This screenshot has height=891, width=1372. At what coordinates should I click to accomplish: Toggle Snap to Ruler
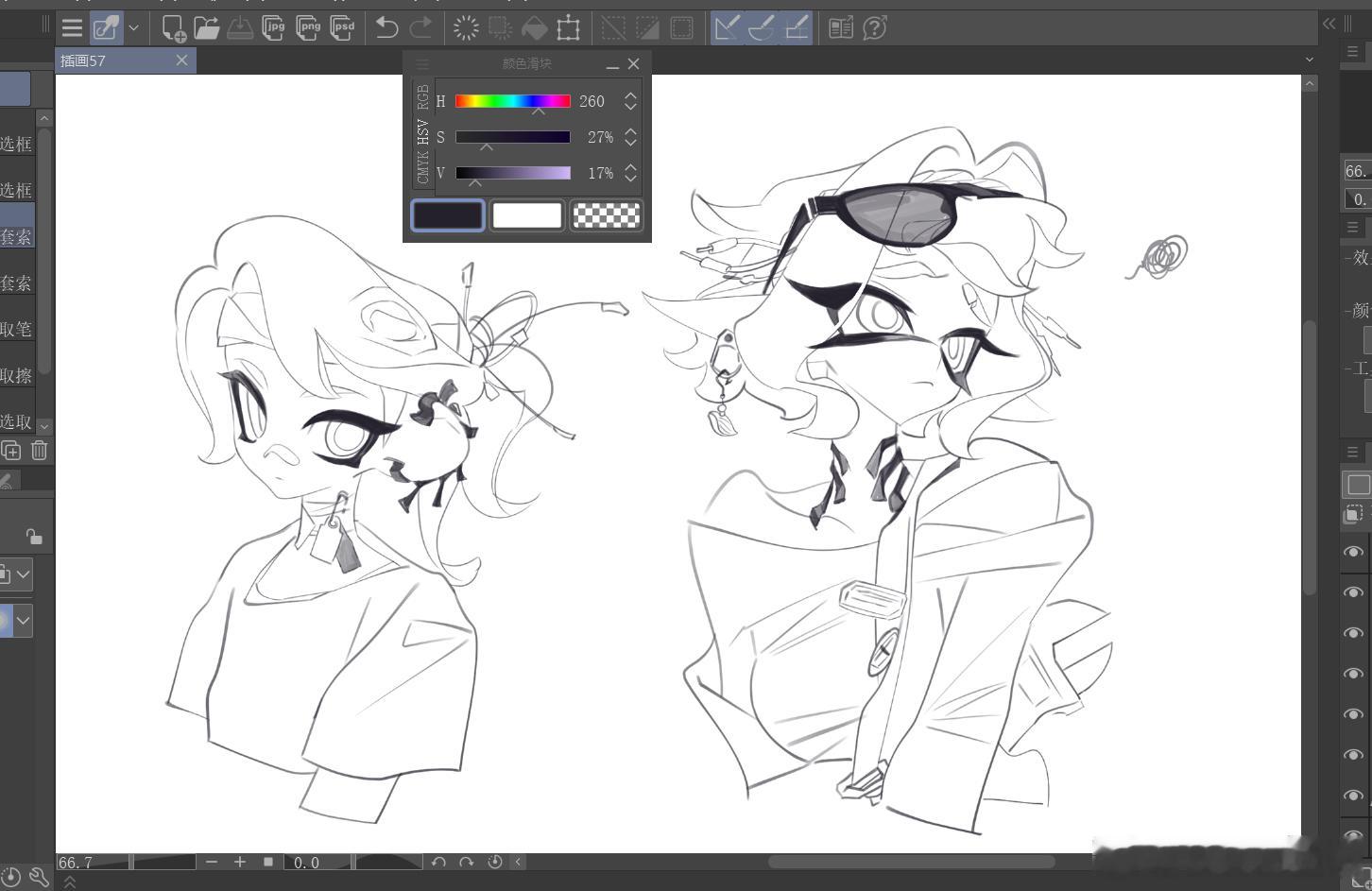[x=727, y=28]
